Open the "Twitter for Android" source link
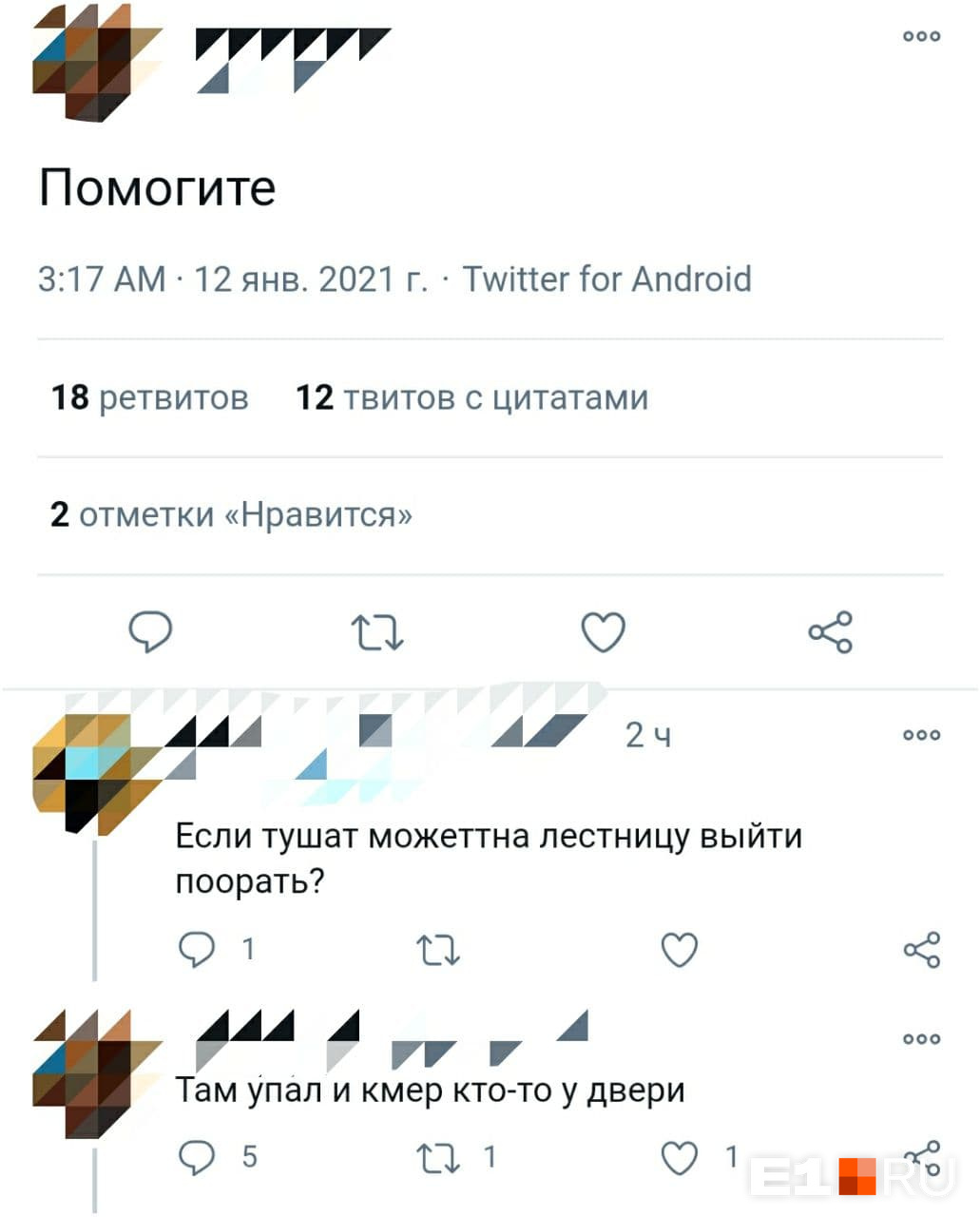Screen dimensions: 980x1217 tap(606, 280)
